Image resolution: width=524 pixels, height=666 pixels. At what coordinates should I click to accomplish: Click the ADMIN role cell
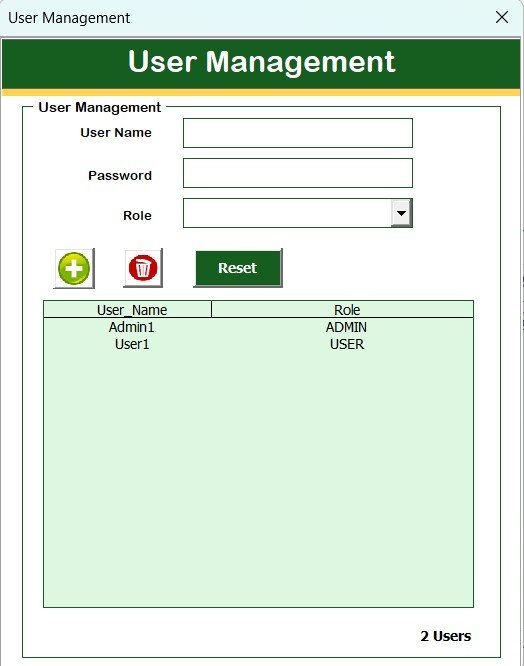point(346,327)
